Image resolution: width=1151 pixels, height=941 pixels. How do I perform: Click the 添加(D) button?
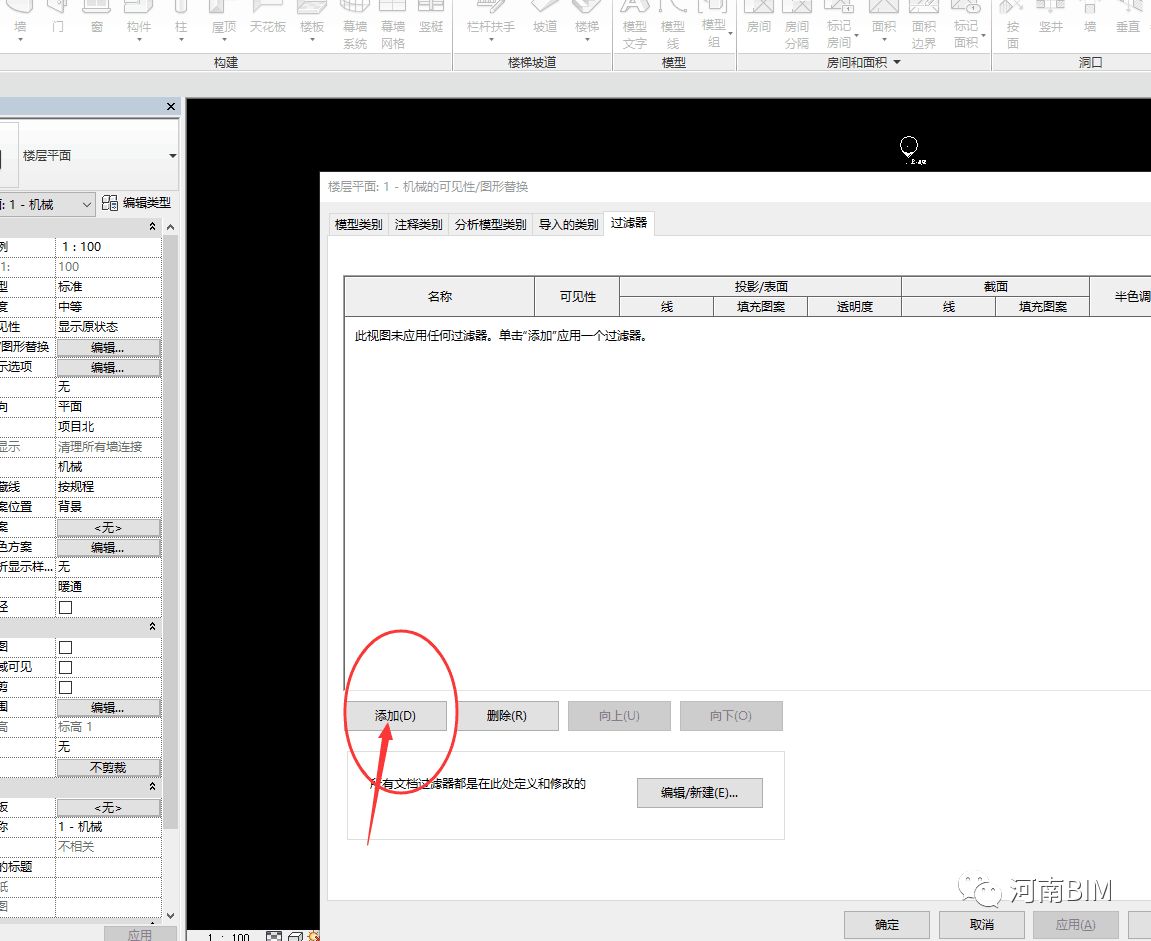(396, 716)
